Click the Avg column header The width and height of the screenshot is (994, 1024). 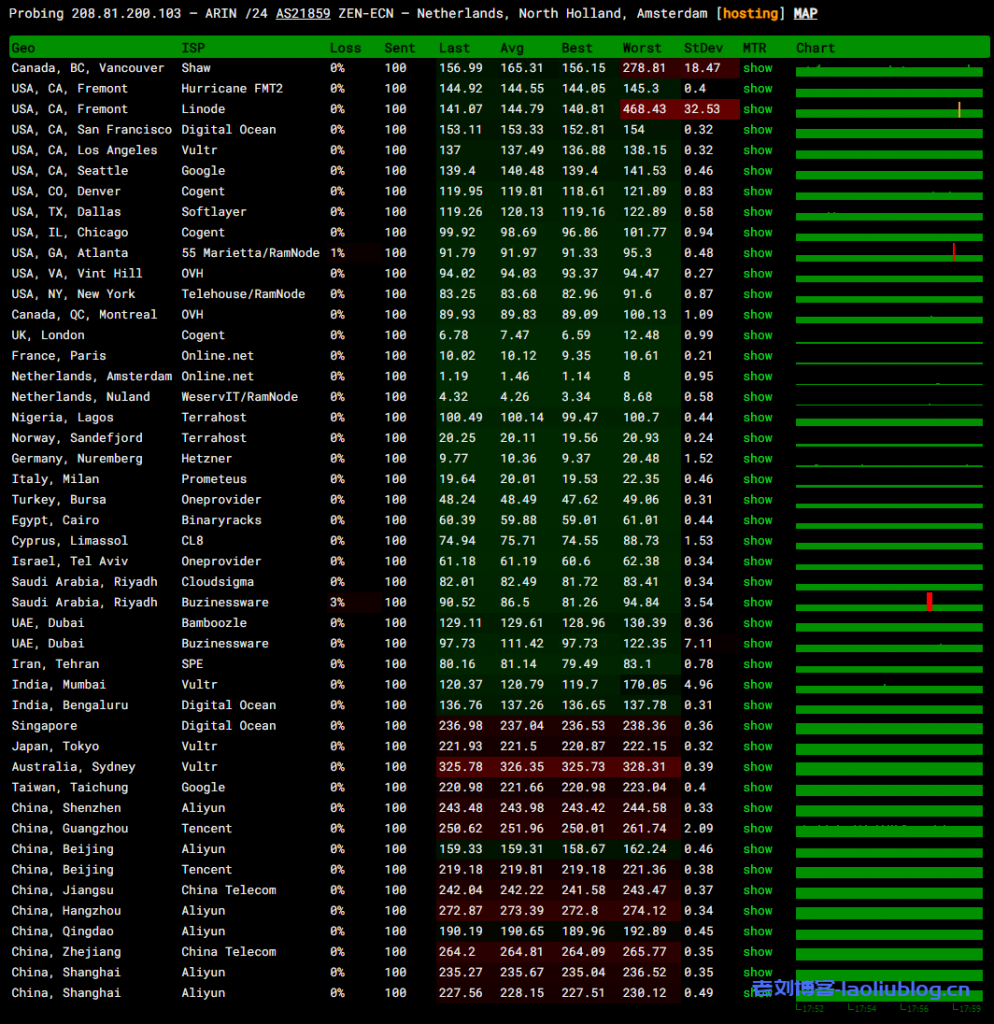pos(511,48)
